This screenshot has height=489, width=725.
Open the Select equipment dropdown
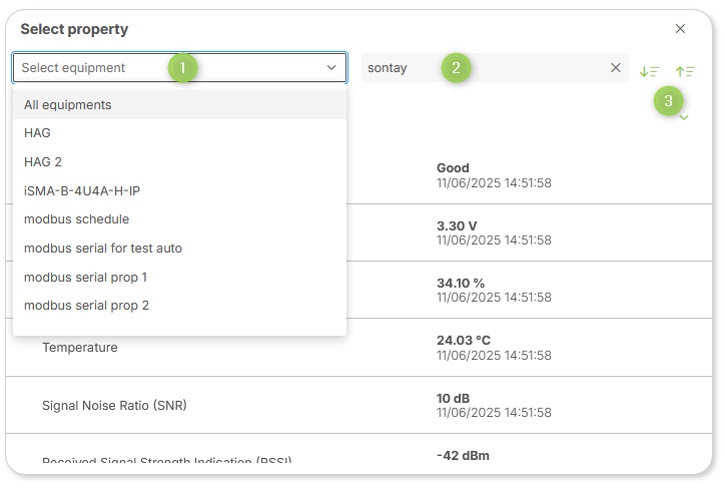tap(179, 67)
